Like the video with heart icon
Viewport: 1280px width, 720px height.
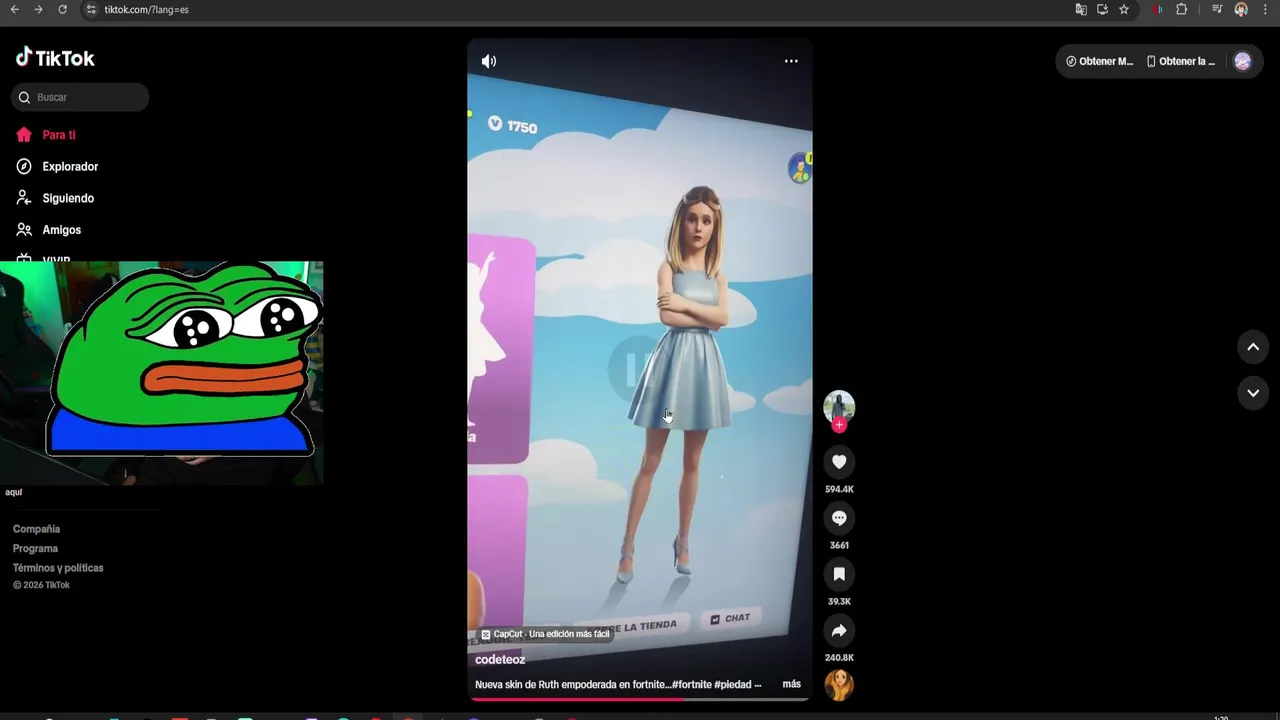(839, 462)
